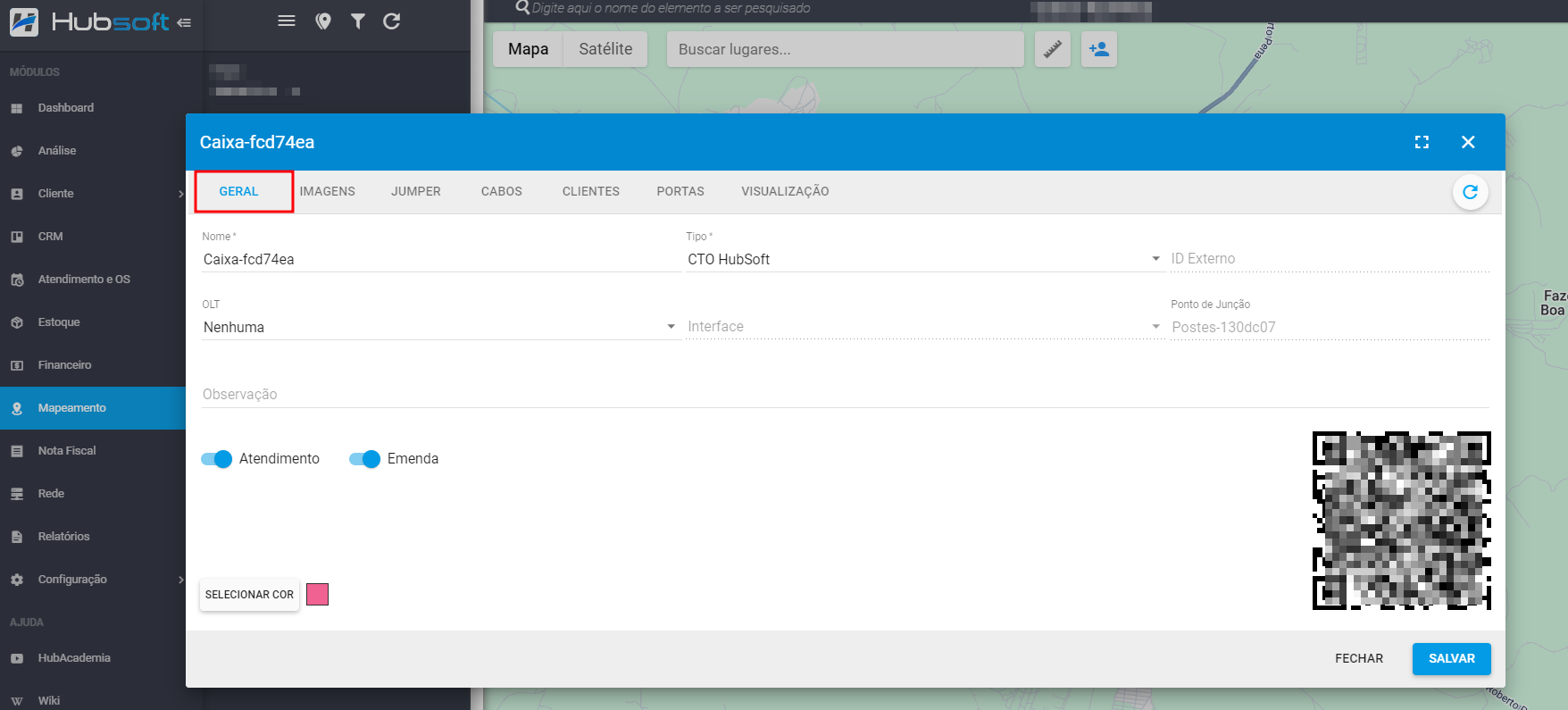This screenshot has width=1568, height=710.
Task: Reload the map panel with refresh icon
Action: [x=391, y=21]
